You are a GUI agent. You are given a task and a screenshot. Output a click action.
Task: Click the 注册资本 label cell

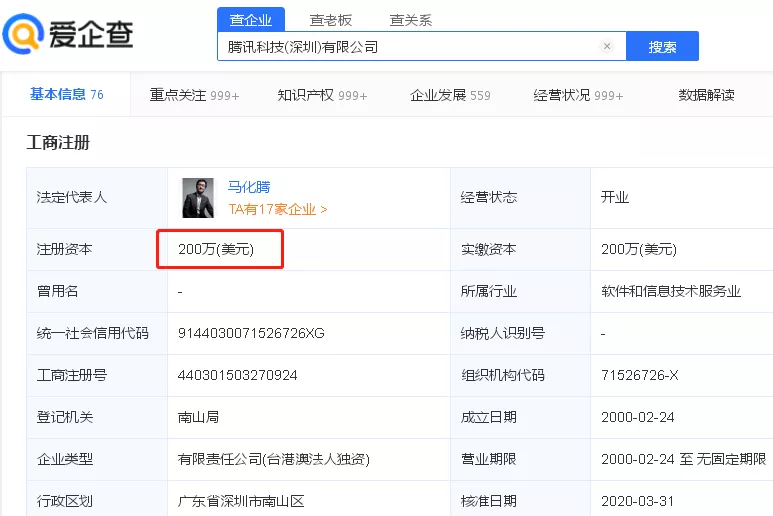click(97, 249)
